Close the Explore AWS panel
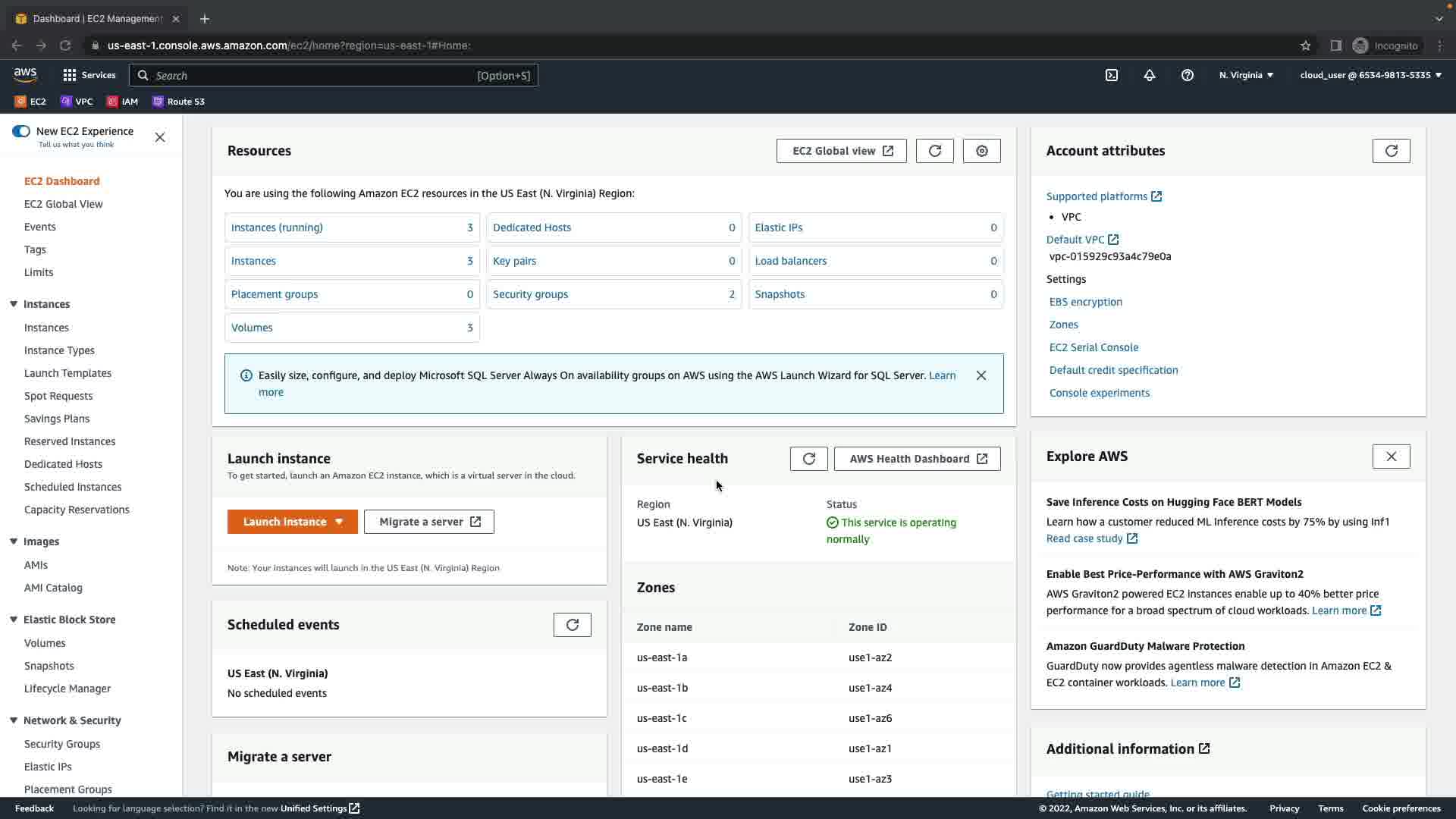Screen dimensions: 1456x819 (x=1391, y=457)
